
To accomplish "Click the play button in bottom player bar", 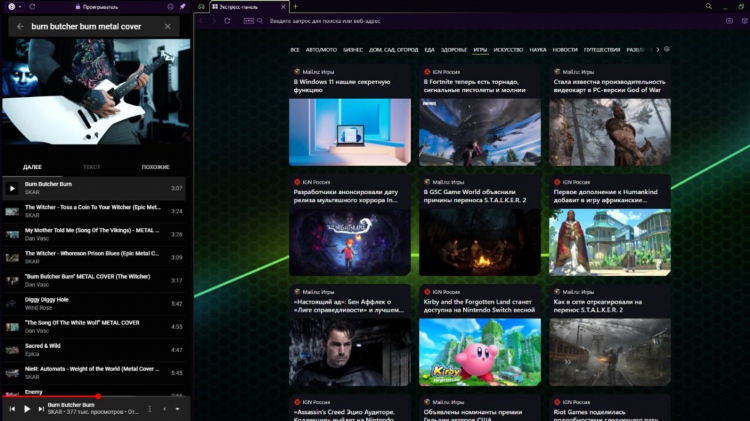I will (x=27, y=409).
